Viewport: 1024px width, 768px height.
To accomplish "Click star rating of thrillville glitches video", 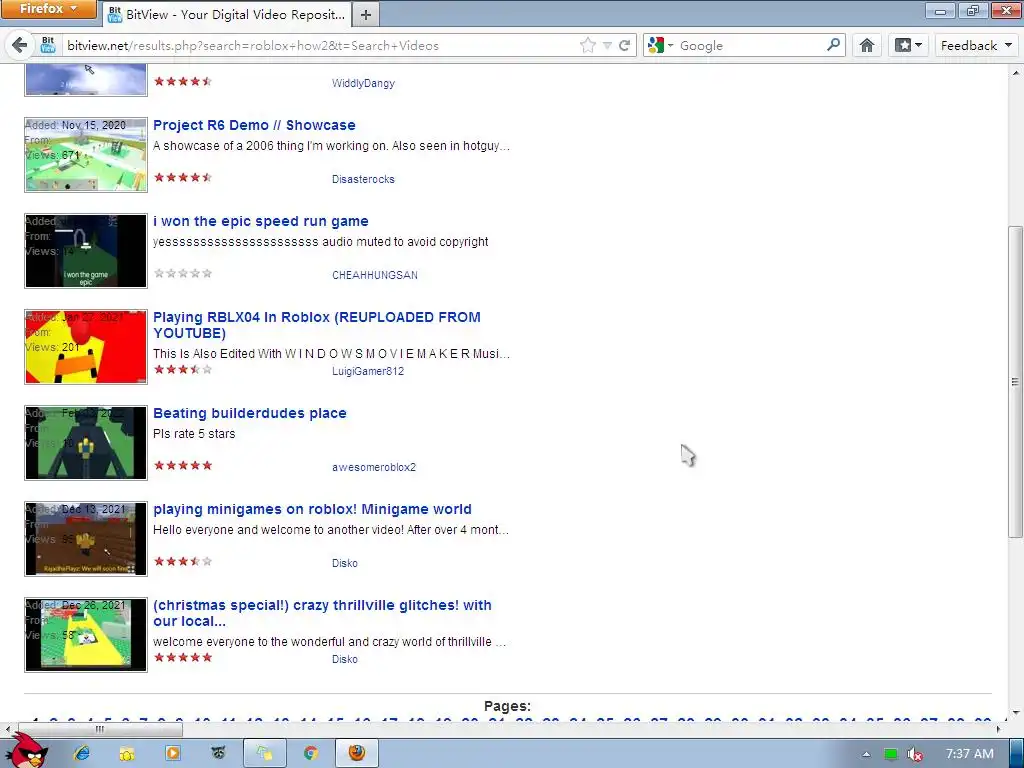I will coord(183,657).
